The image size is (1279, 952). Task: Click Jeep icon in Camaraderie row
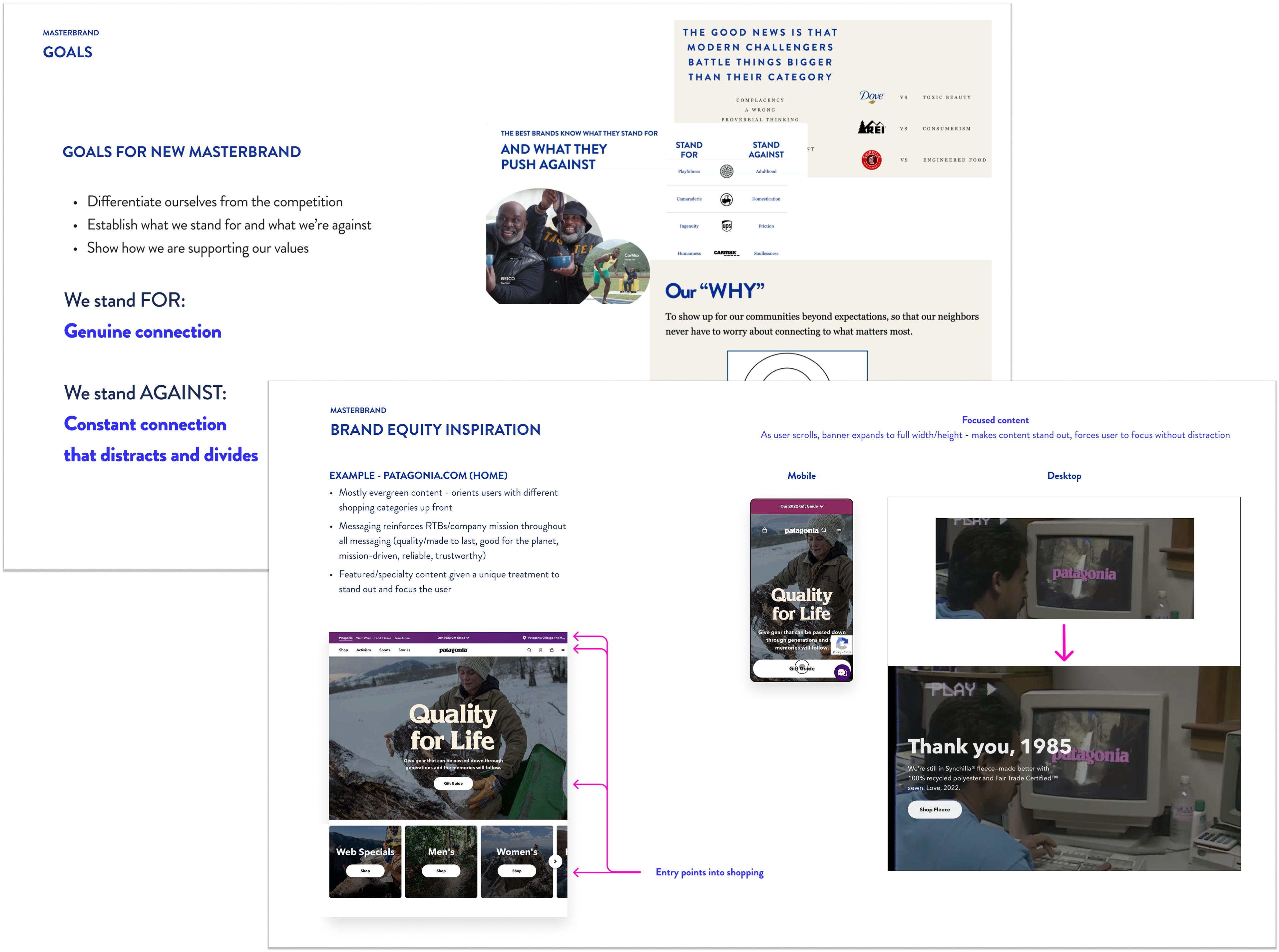tap(726, 200)
